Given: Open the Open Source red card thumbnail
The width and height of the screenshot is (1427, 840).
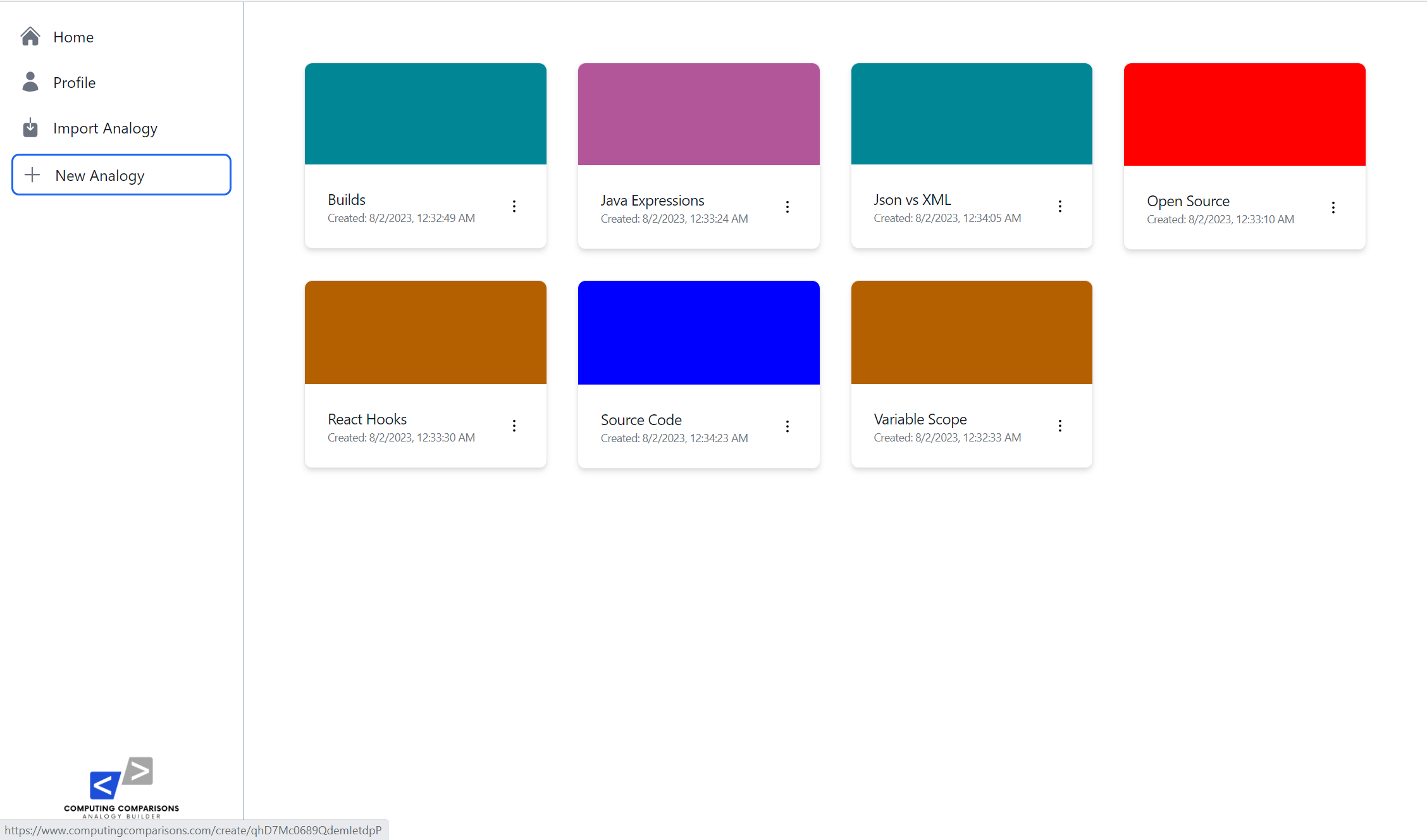Looking at the screenshot, I should coord(1245,114).
